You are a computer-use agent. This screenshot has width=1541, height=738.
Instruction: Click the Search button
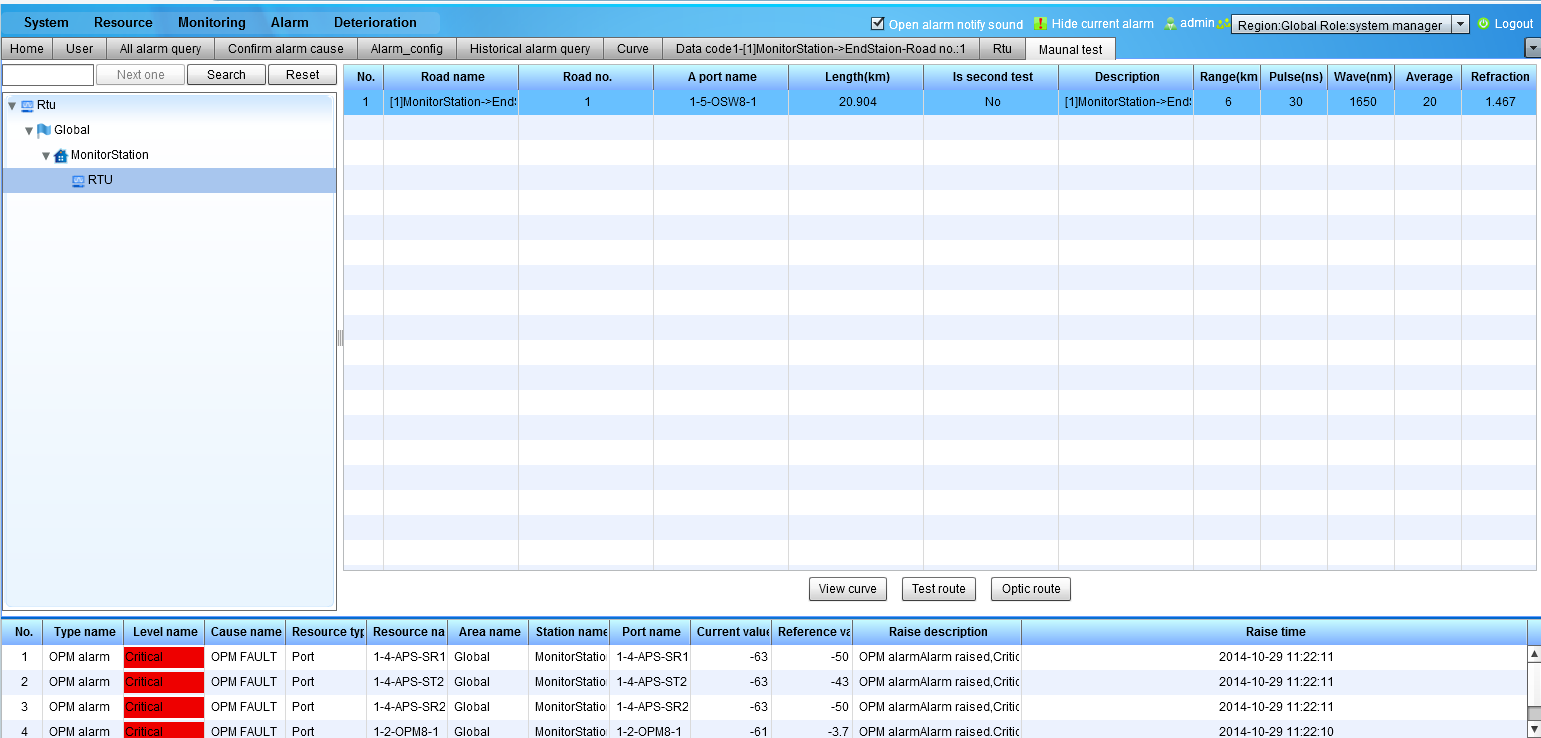[226, 75]
